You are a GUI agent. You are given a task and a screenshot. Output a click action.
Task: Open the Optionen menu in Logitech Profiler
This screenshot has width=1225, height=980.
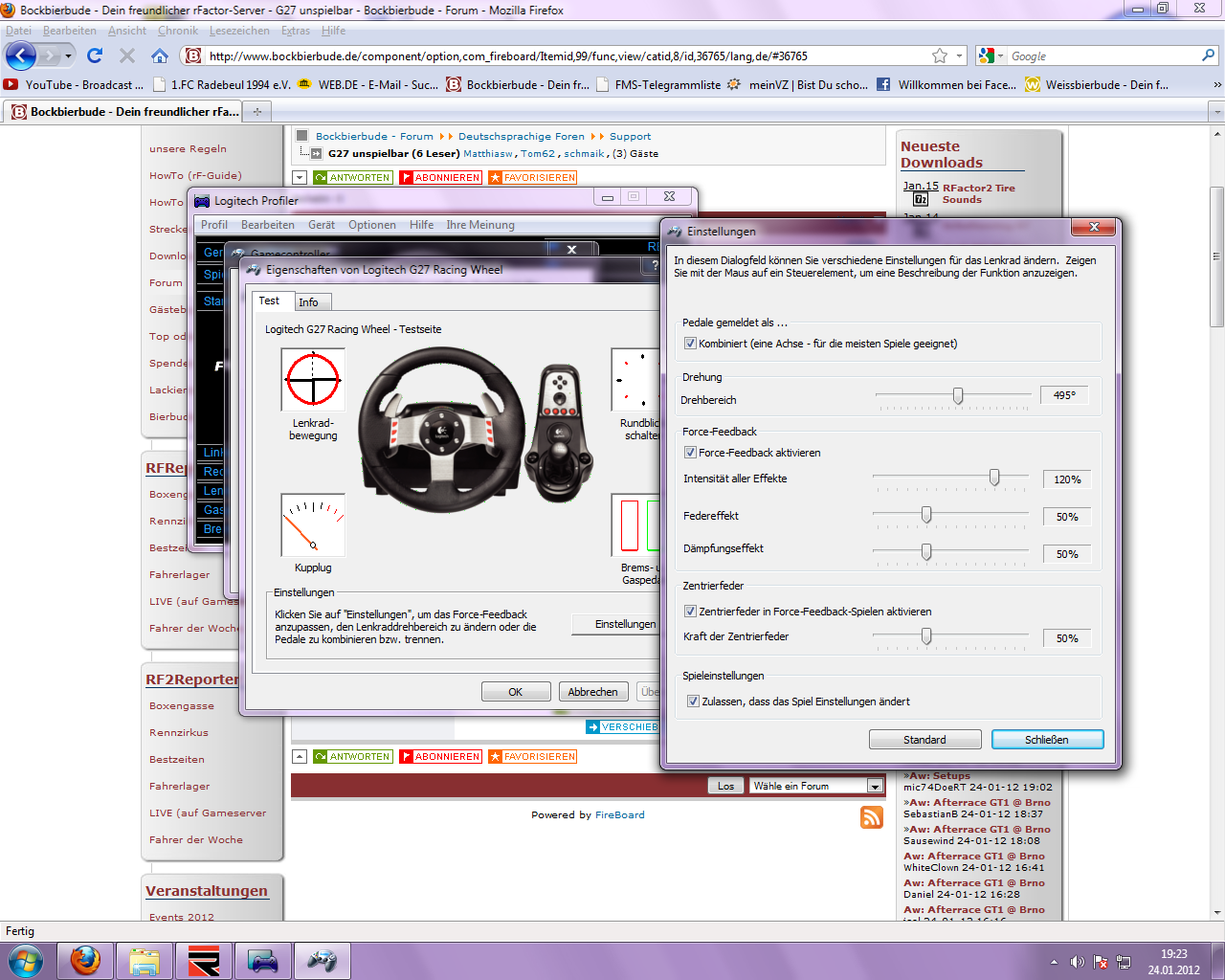[371, 225]
